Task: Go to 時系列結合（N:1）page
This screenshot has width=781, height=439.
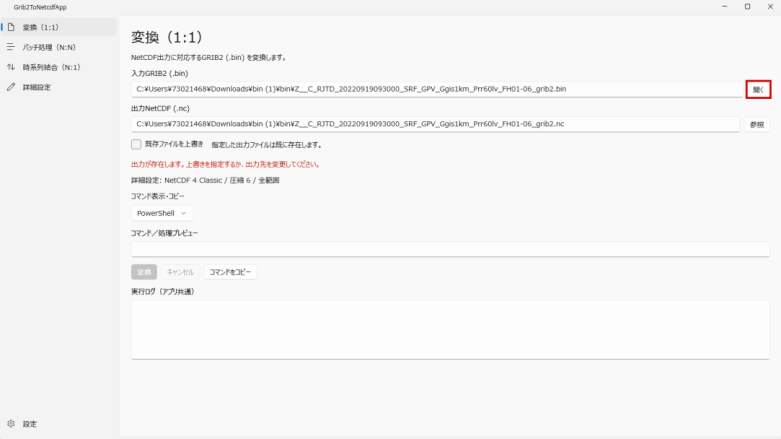Action: (x=59, y=67)
